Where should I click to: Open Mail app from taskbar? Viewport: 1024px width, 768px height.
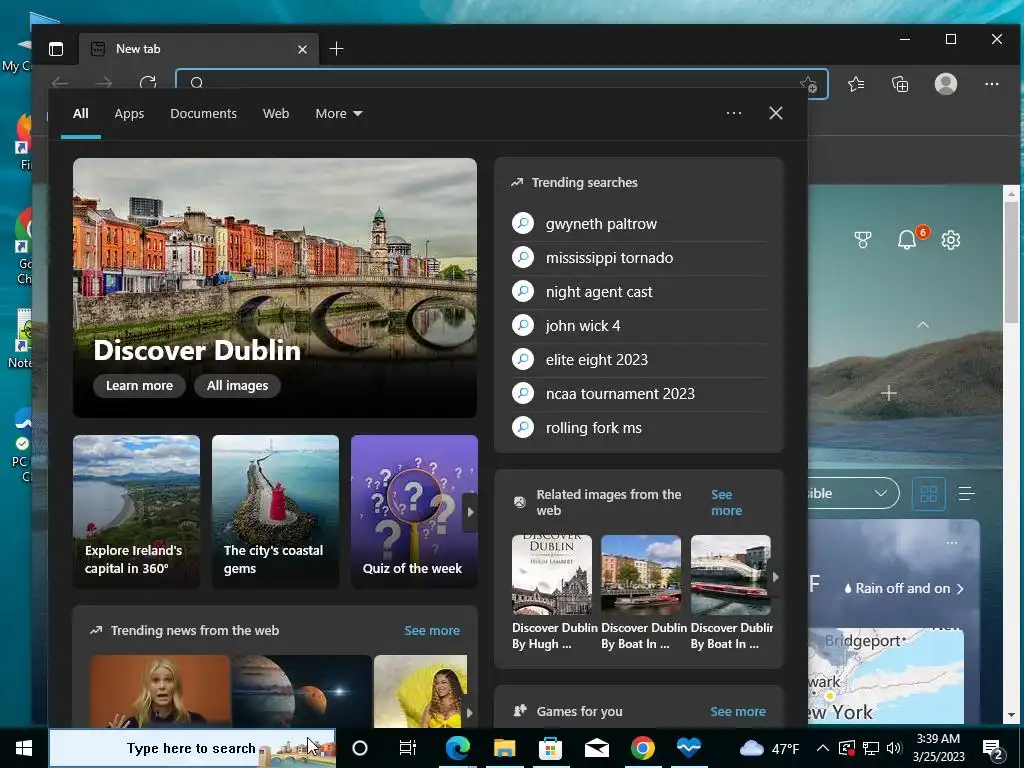tap(597, 748)
